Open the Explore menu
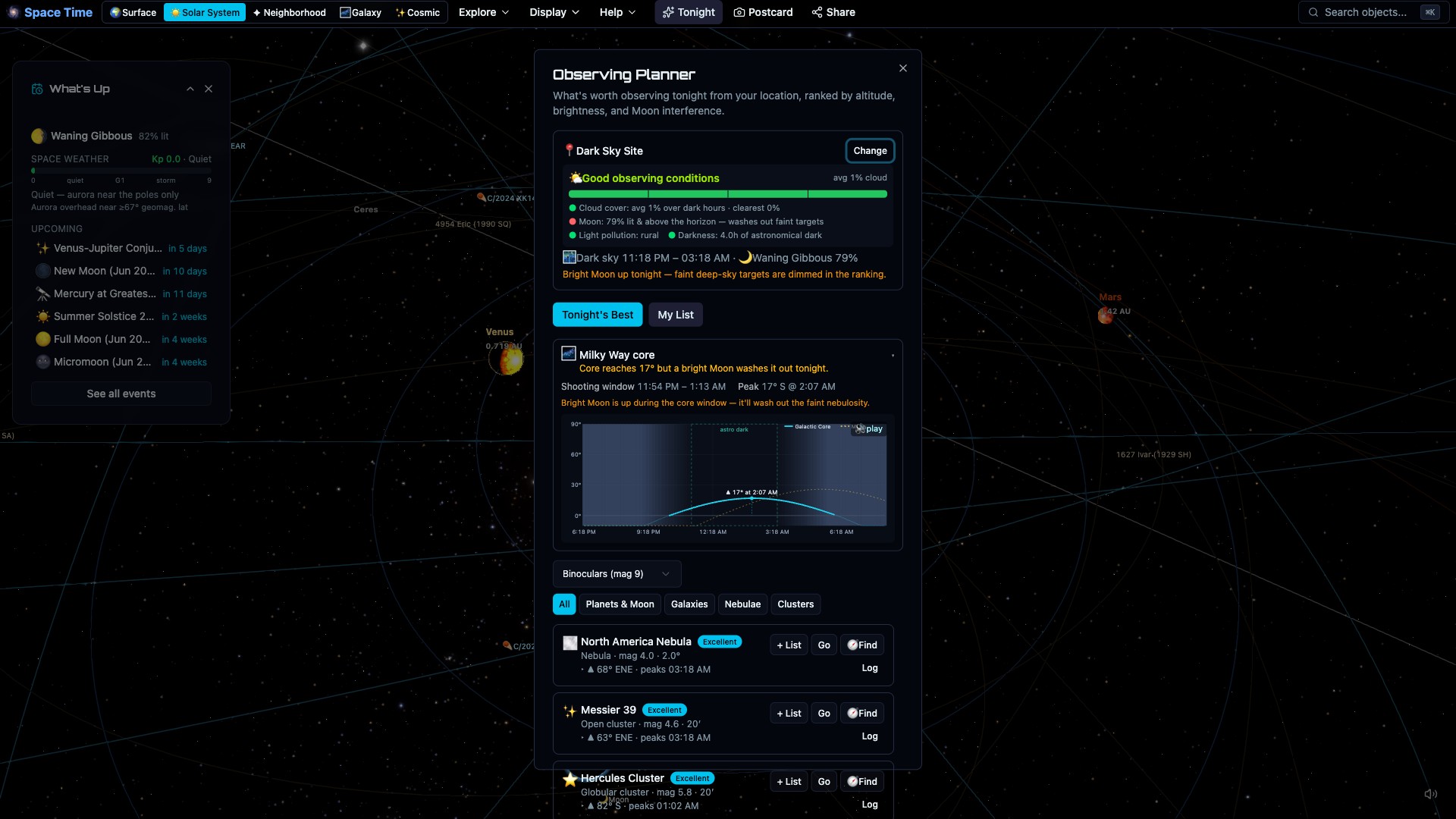 [x=484, y=12]
